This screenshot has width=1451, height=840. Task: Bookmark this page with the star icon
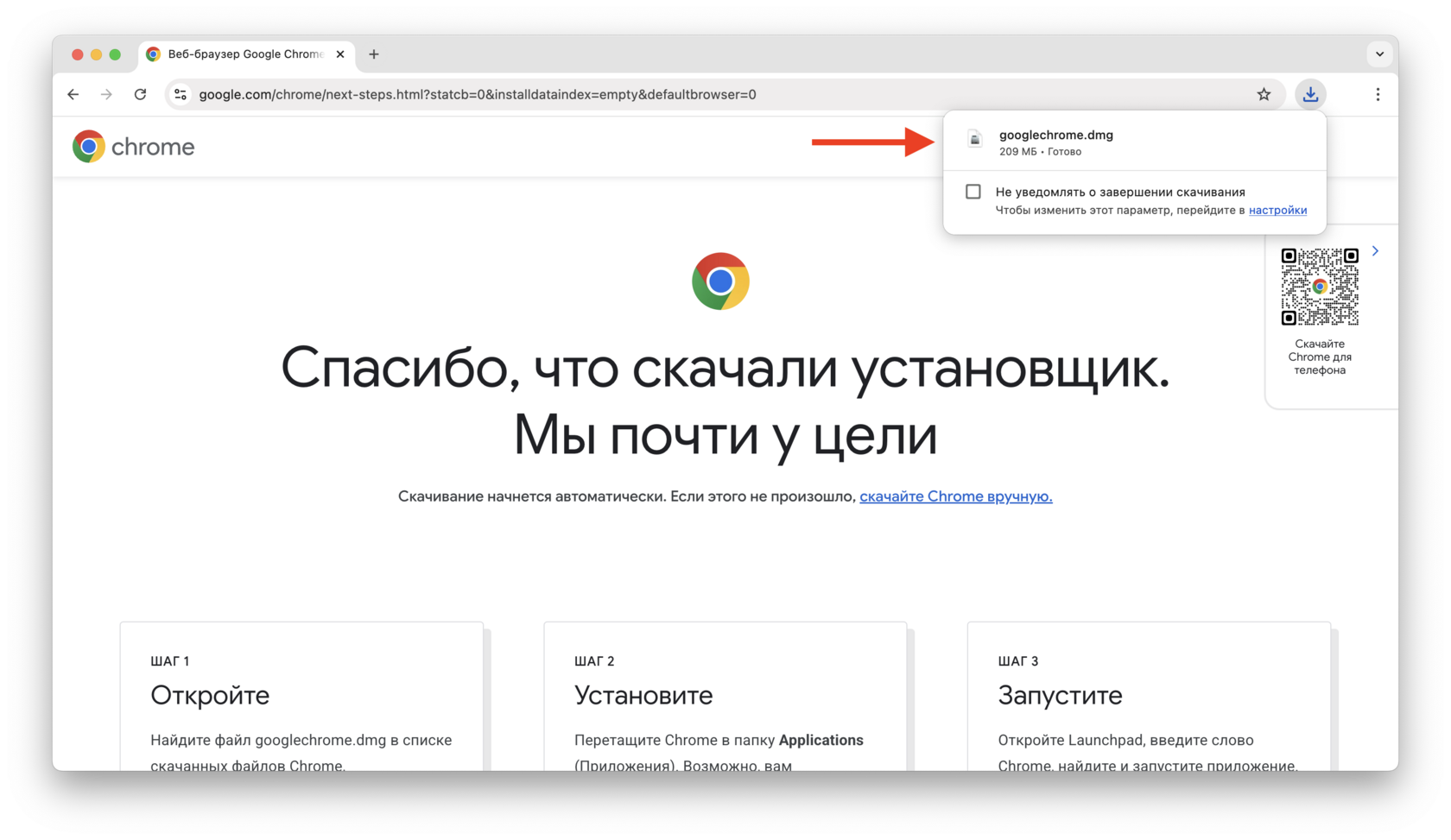click(x=1264, y=95)
